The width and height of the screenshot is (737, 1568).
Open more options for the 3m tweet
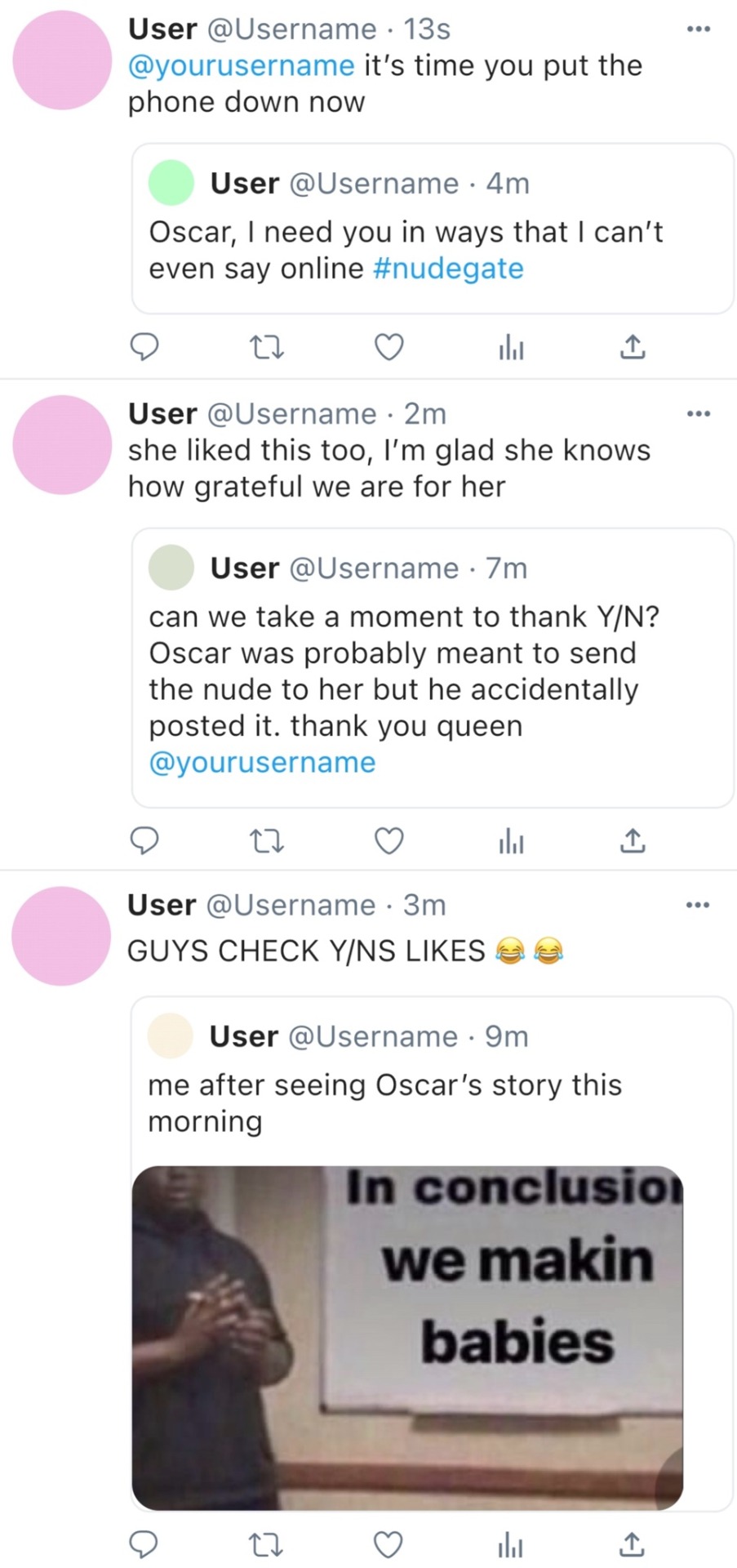click(699, 905)
